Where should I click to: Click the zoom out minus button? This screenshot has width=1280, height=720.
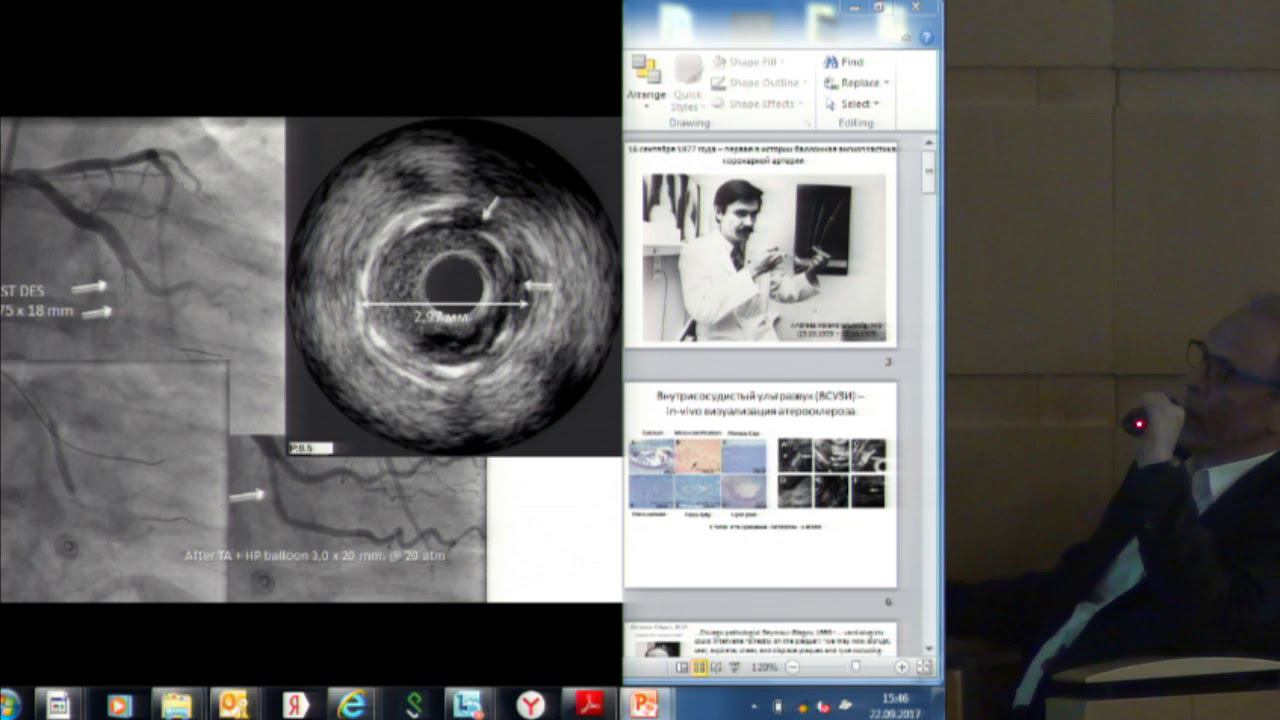pos(792,667)
